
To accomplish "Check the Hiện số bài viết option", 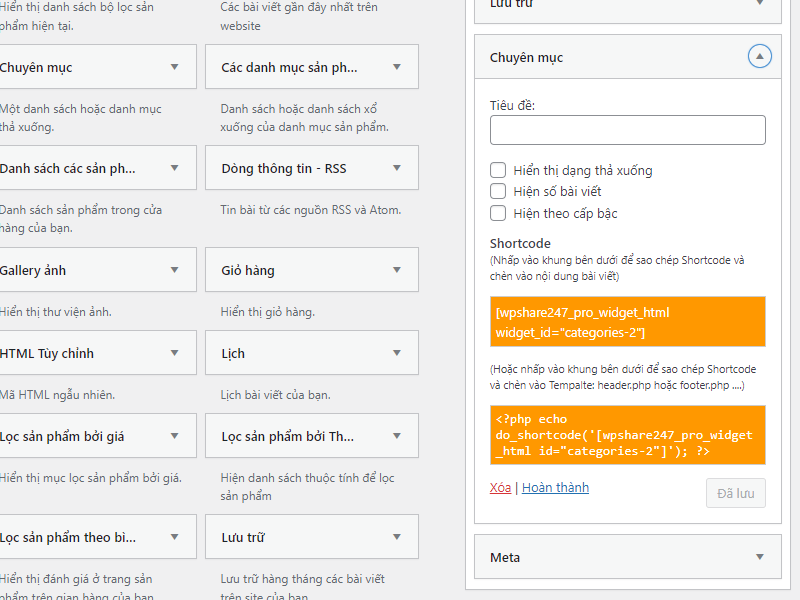I will [498, 191].
